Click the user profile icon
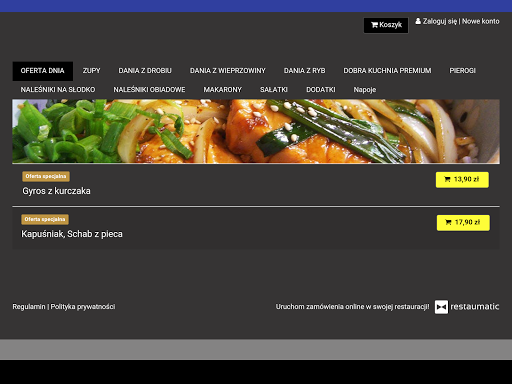Screen dimensions: 512x384 418,21
